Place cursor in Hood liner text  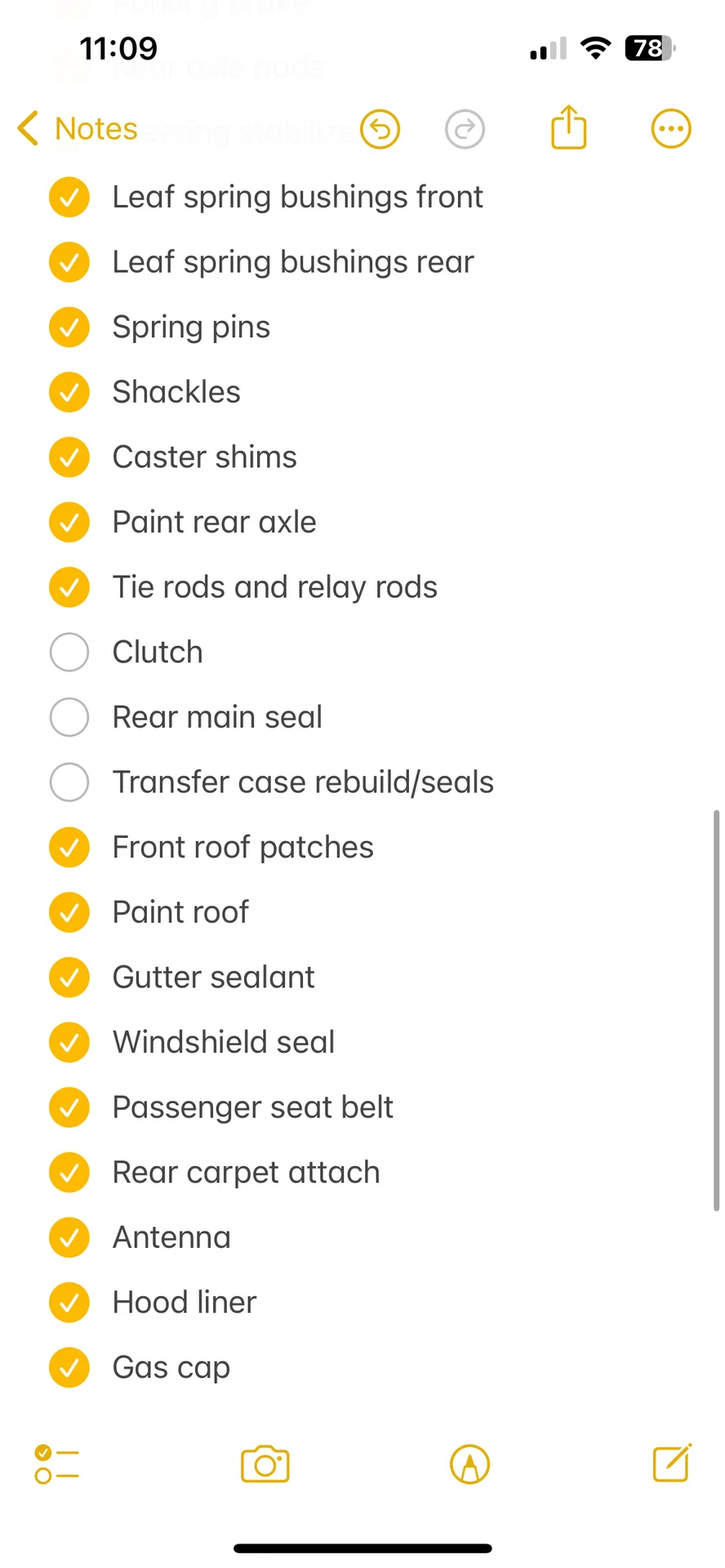pyautogui.click(x=185, y=1303)
